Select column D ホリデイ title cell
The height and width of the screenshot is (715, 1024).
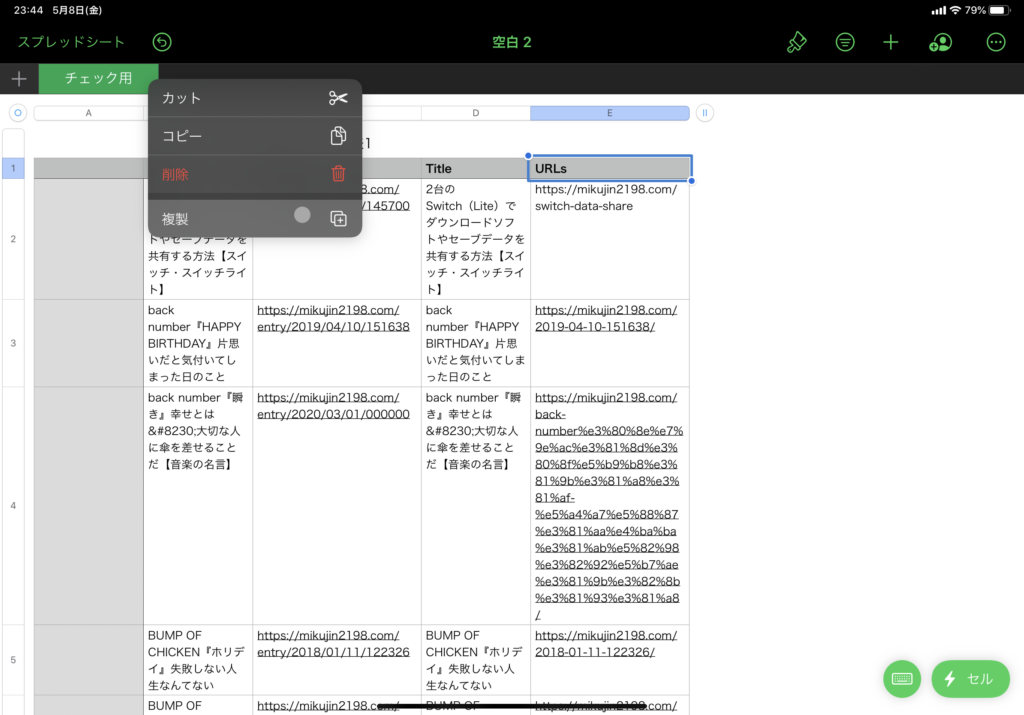(x=475, y=659)
